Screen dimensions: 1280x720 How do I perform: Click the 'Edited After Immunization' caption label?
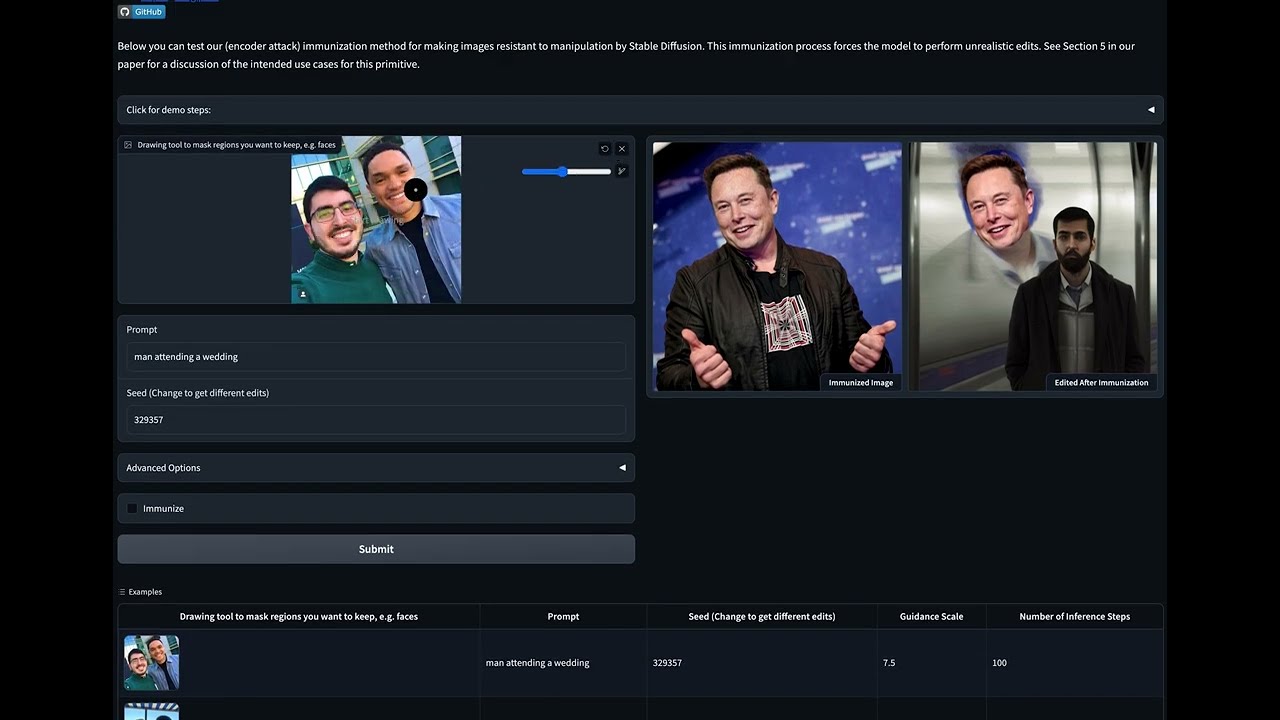pyautogui.click(x=1101, y=382)
